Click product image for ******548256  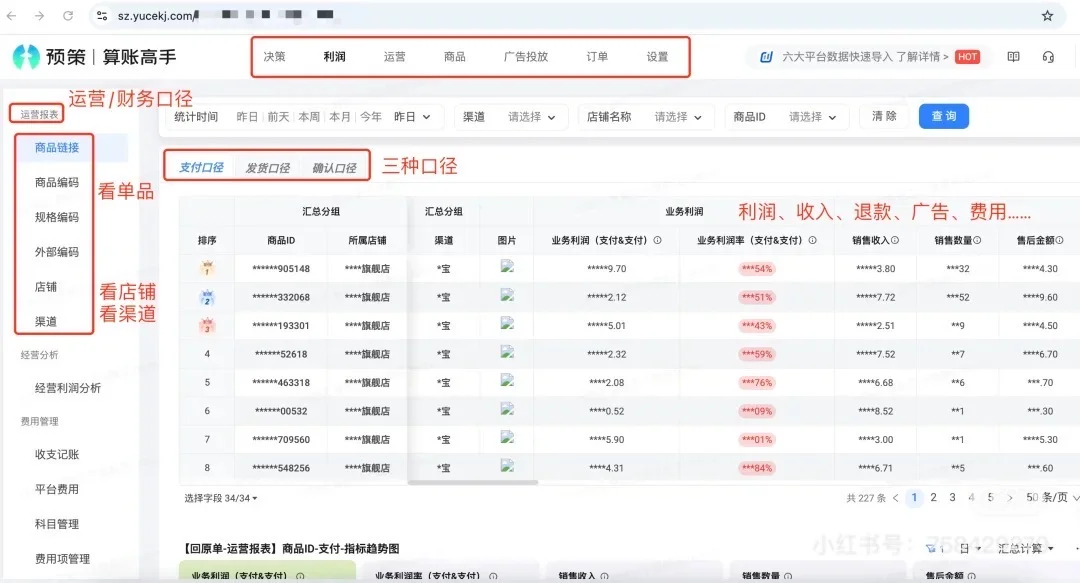pos(507,466)
